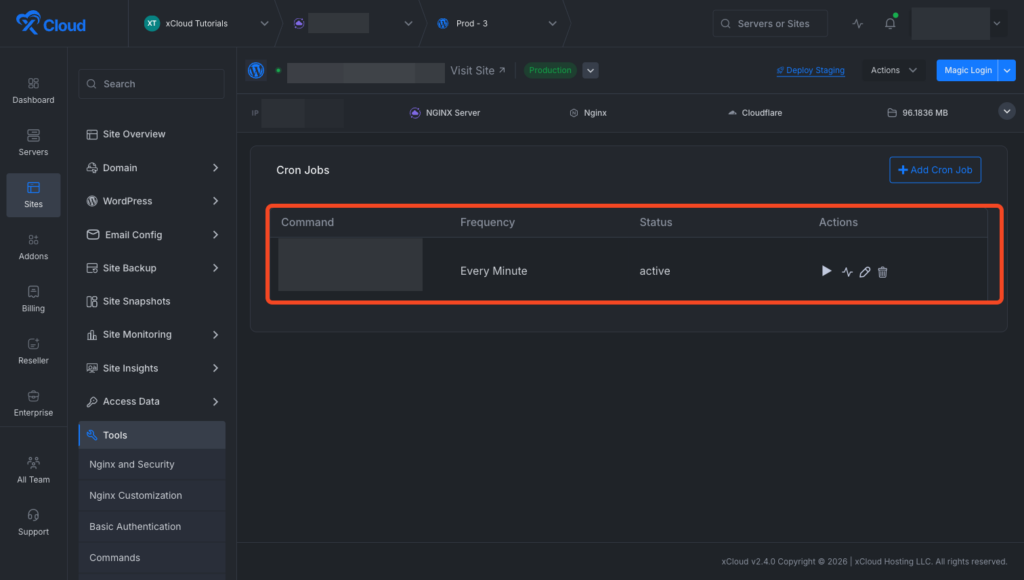Click Add Cron Job button

[935, 170]
